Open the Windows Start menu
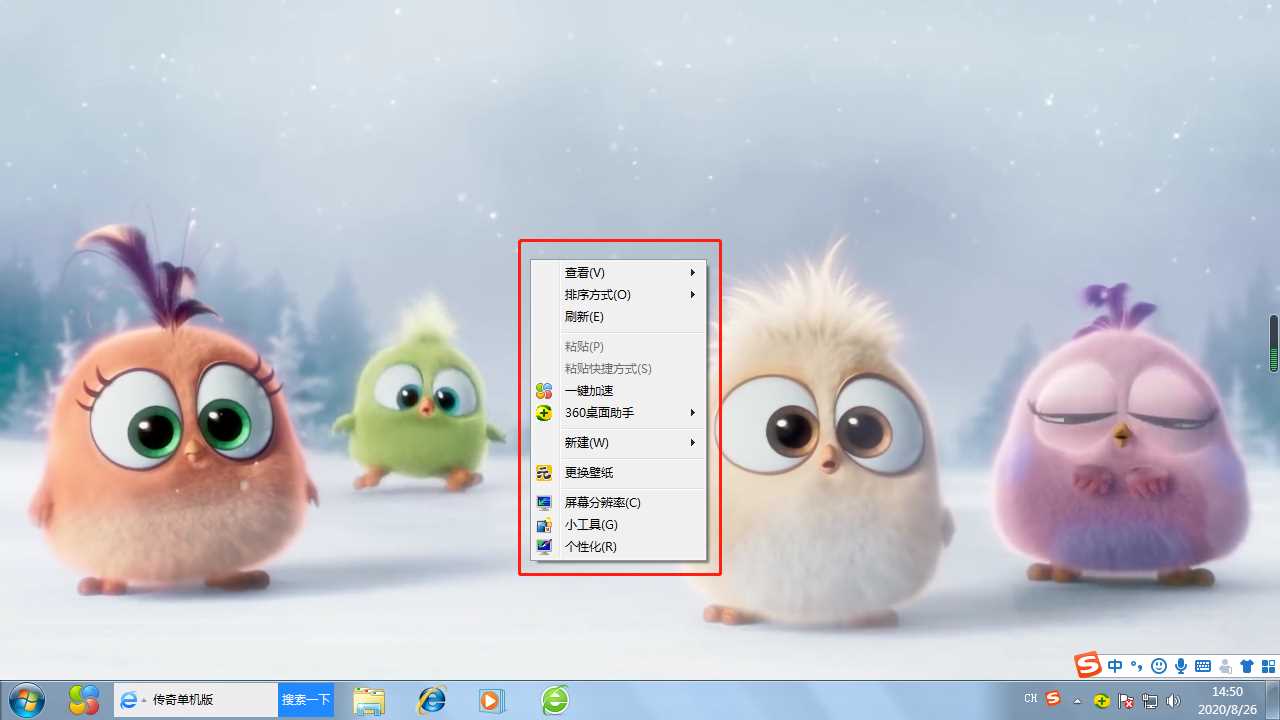Screen dimensions: 1280x720 pos(26,700)
